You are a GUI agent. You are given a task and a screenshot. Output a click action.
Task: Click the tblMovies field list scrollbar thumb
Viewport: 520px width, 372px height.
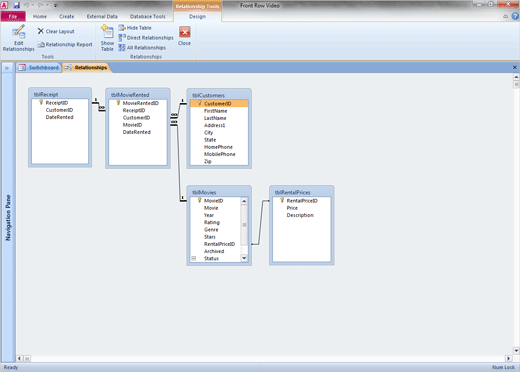(244, 225)
